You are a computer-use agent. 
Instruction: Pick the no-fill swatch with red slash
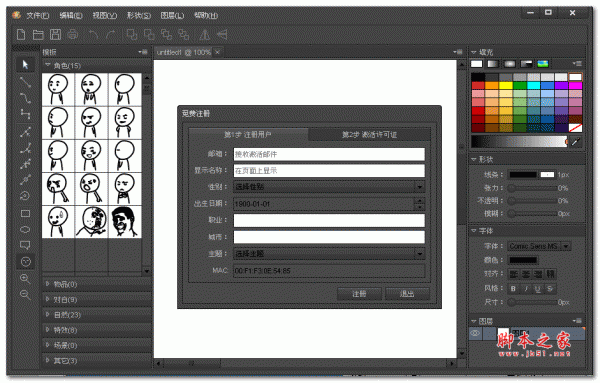click(575, 127)
